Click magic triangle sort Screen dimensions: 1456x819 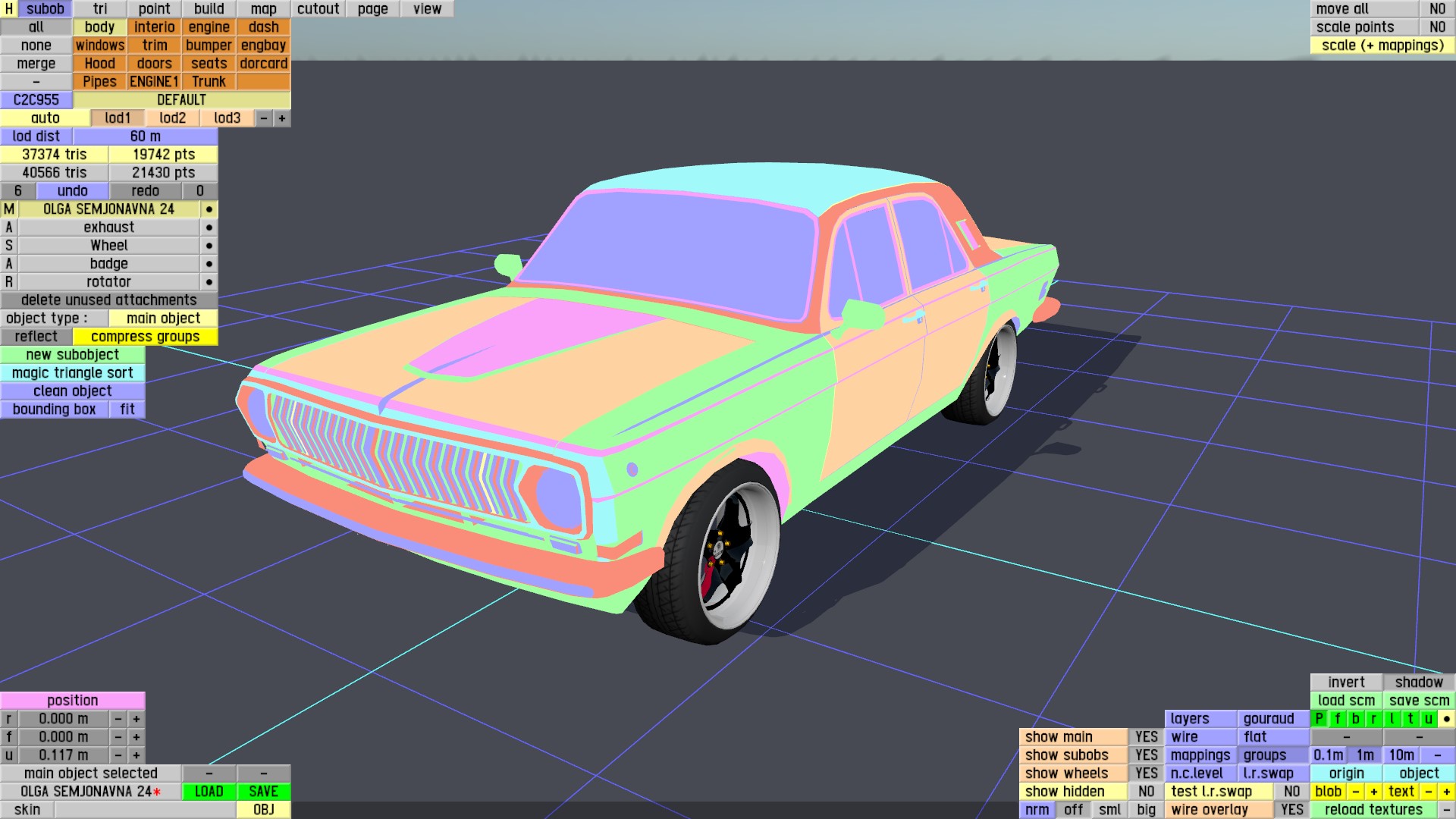pyautogui.click(x=72, y=373)
